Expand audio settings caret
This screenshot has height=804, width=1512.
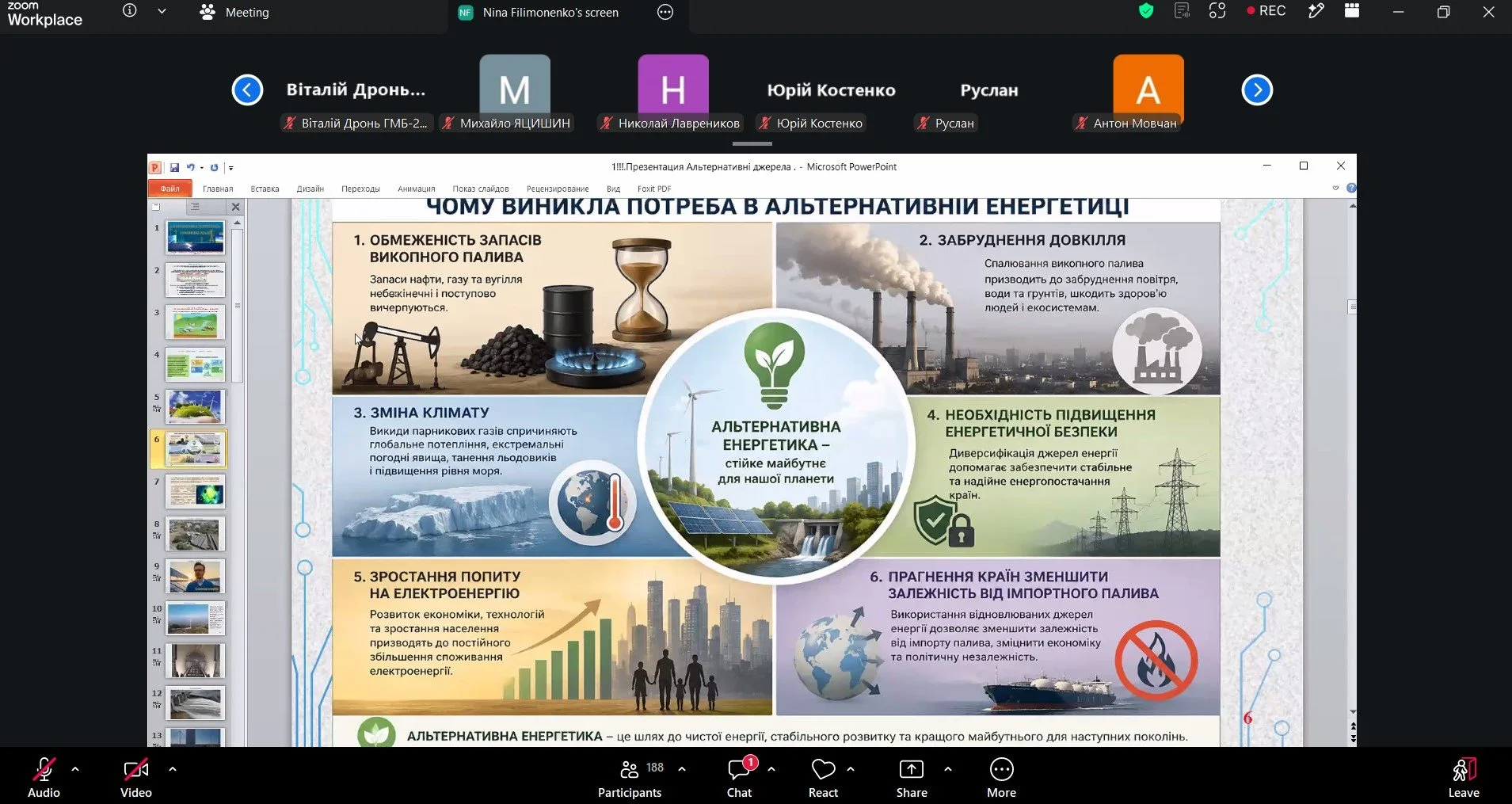pyautogui.click(x=75, y=768)
